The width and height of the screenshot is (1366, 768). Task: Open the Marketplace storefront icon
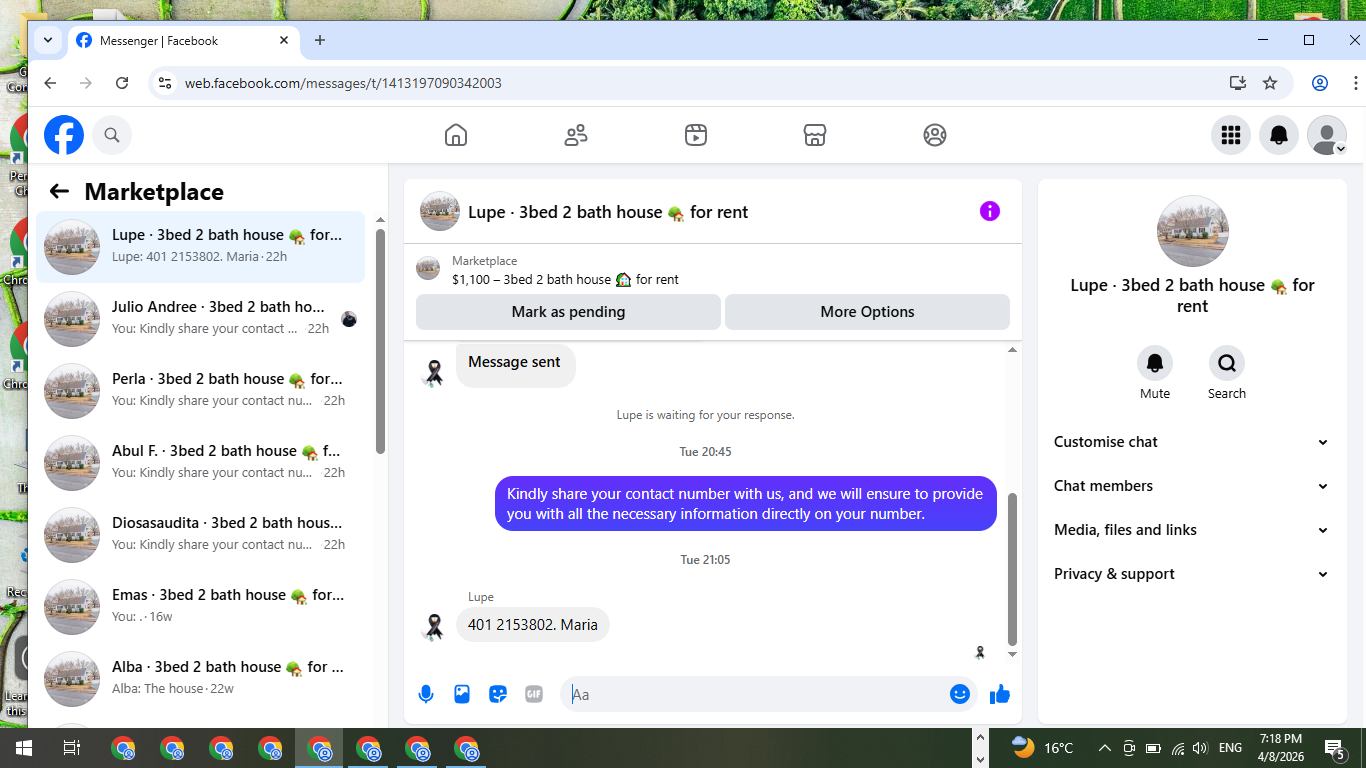[815, 135]
